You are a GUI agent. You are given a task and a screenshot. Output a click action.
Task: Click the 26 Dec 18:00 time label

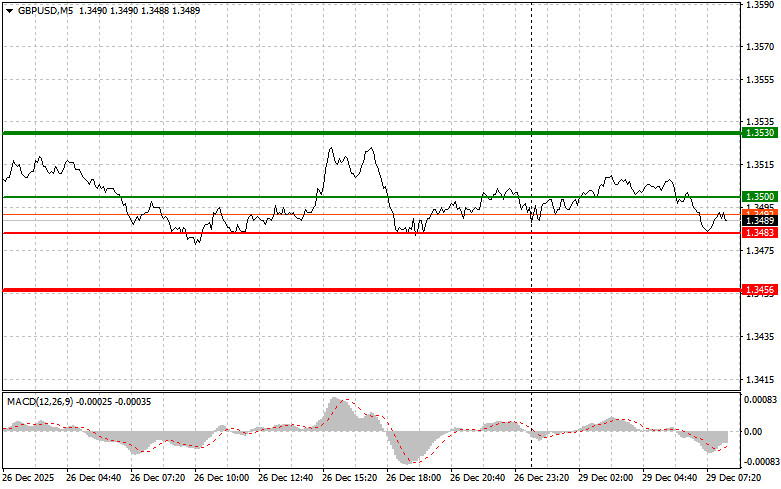(x=413, y=478)
